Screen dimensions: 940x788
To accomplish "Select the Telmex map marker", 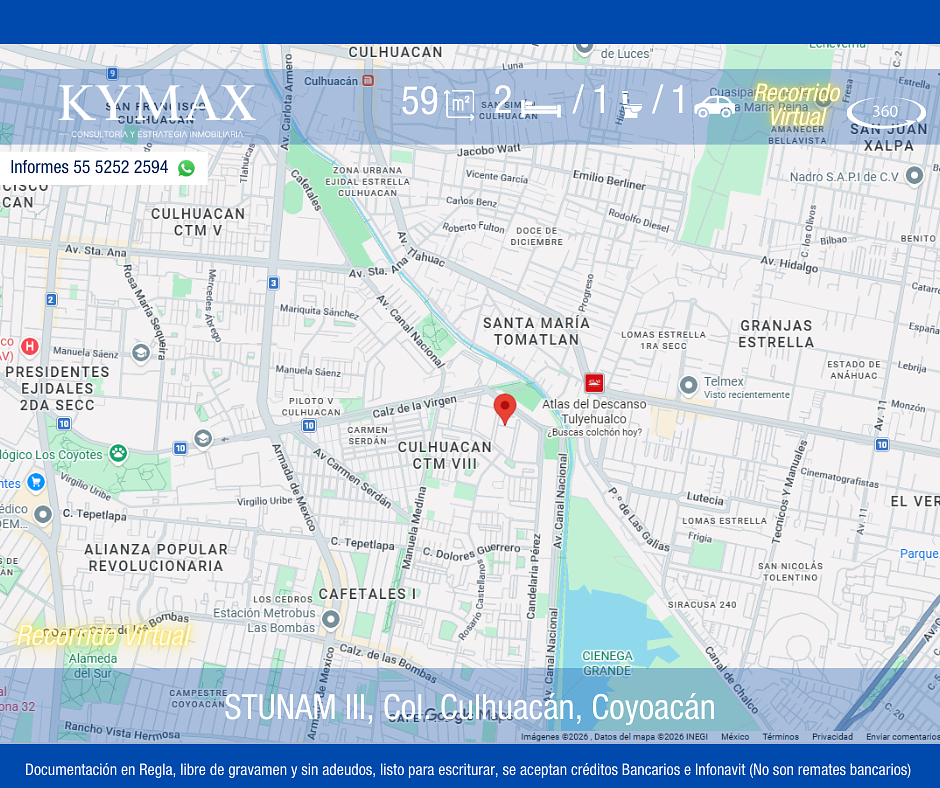I will click(688, 385).
